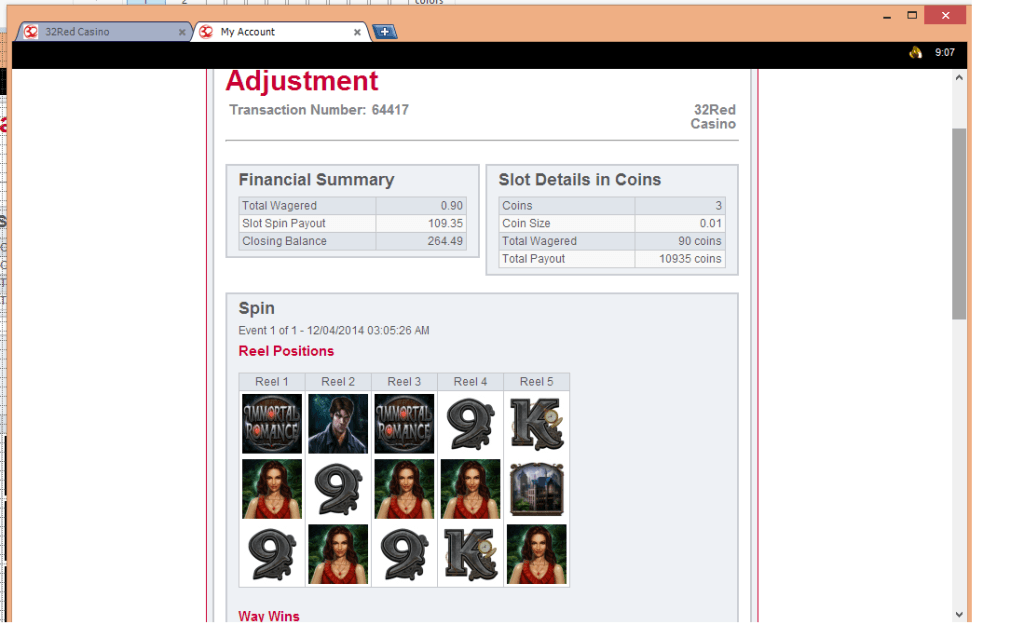Click the 9 symbol in Reel 2 middle row
Screen dimensions: 1024x638
(x=338, y=488)
